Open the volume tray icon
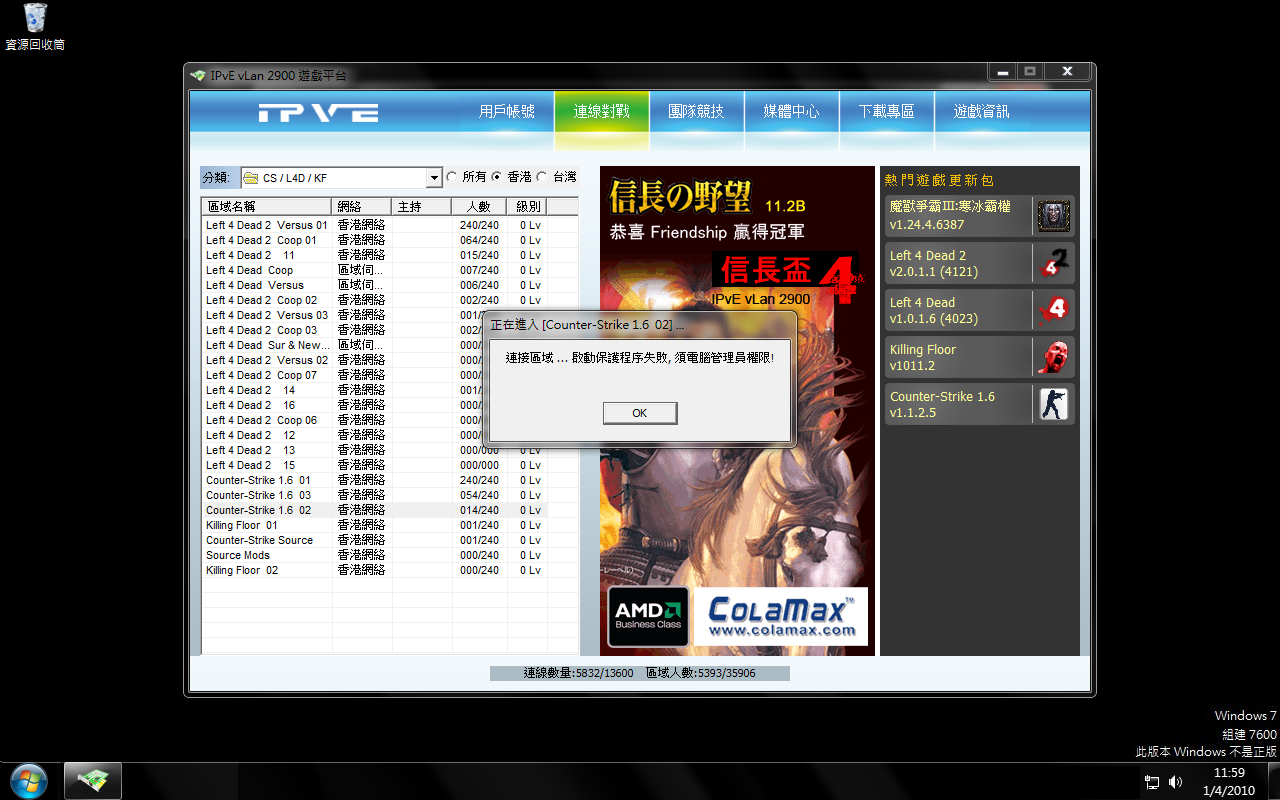 point(1175,782)
